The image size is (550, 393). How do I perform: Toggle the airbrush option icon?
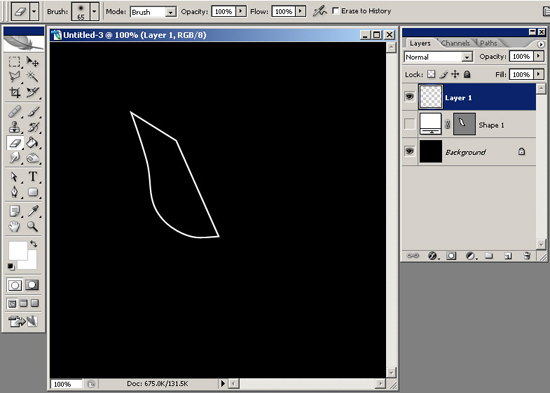coord(320,12)
